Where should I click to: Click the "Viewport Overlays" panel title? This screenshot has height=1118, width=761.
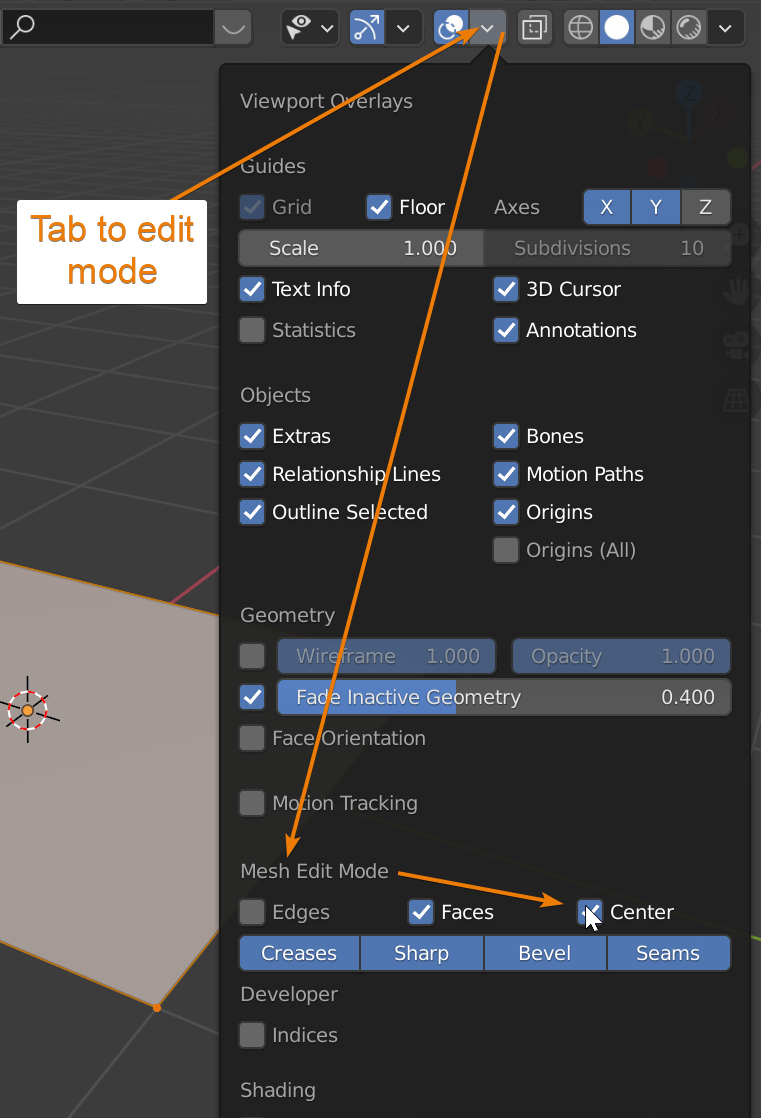tap(327, 101)
